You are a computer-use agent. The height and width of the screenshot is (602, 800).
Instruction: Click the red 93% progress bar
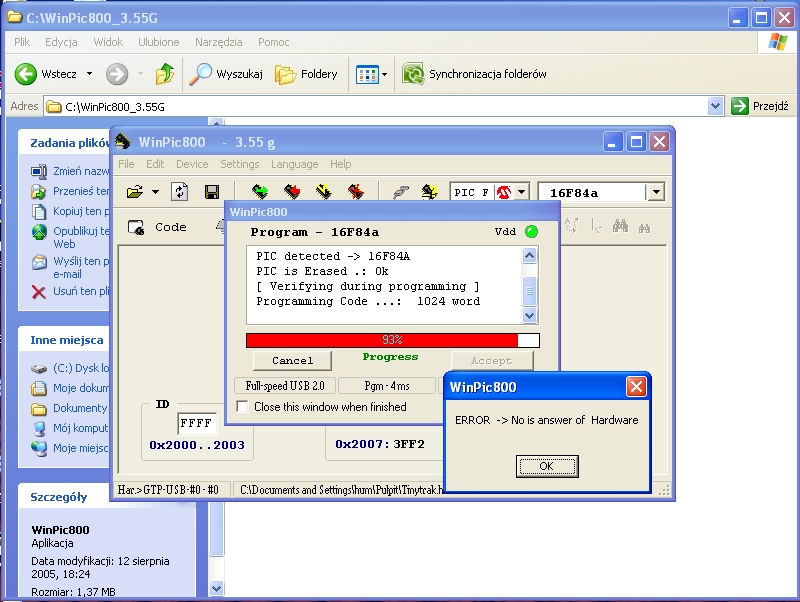pos(392,340)
